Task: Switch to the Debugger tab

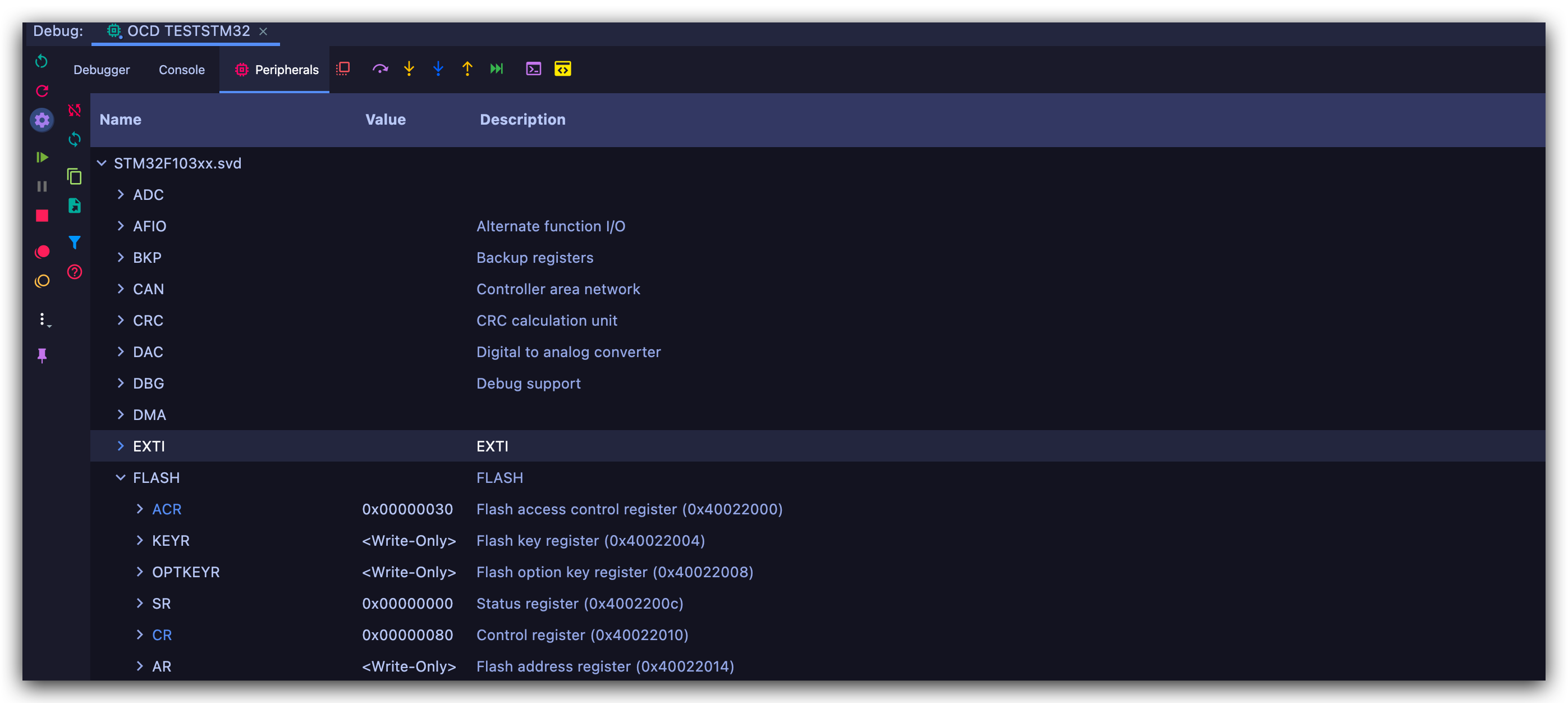Action: pos(102,70)
